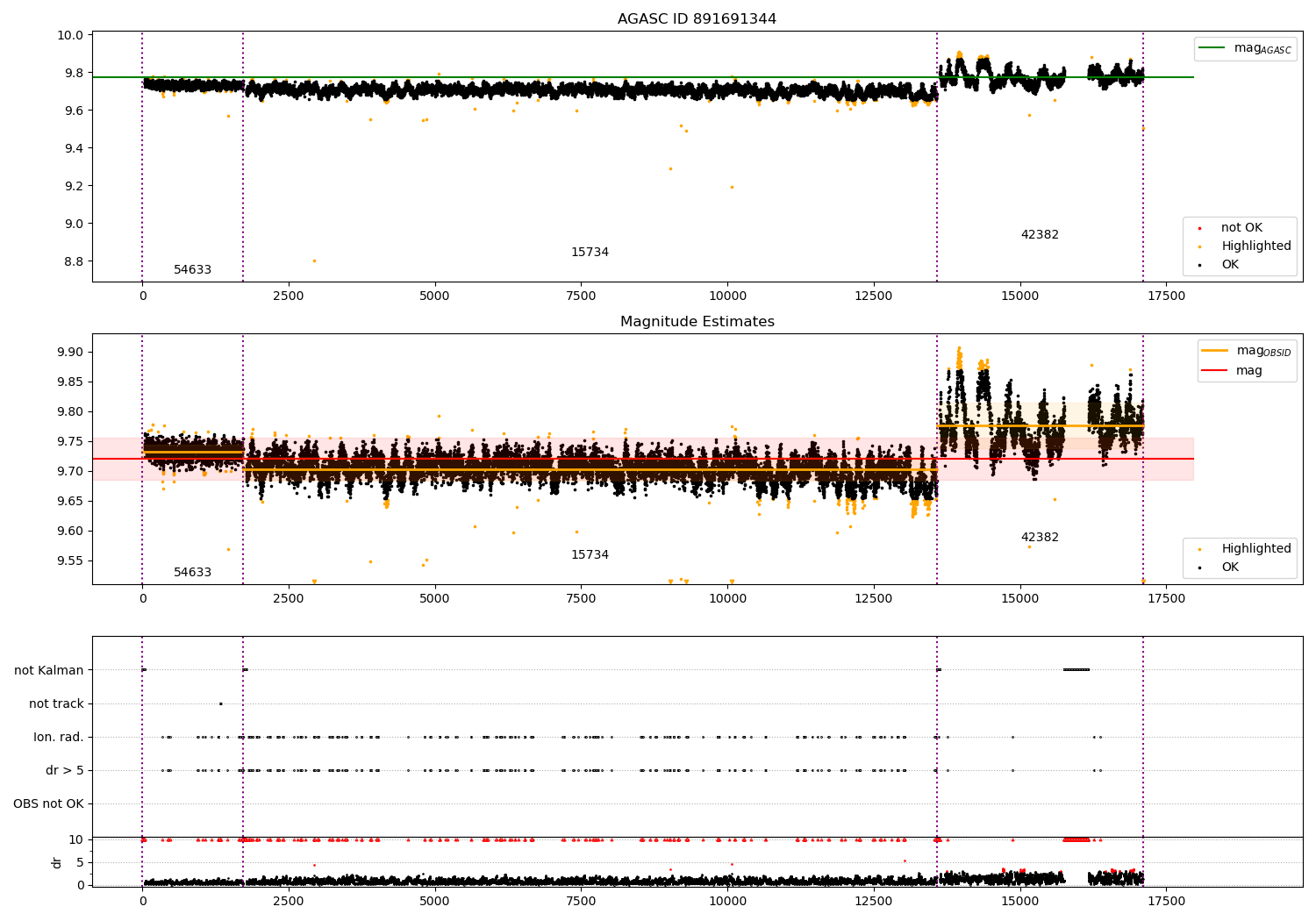
Task: Click the red 'not OK' legend marker
Action: pyautogui.click(x=1199, y=228)
